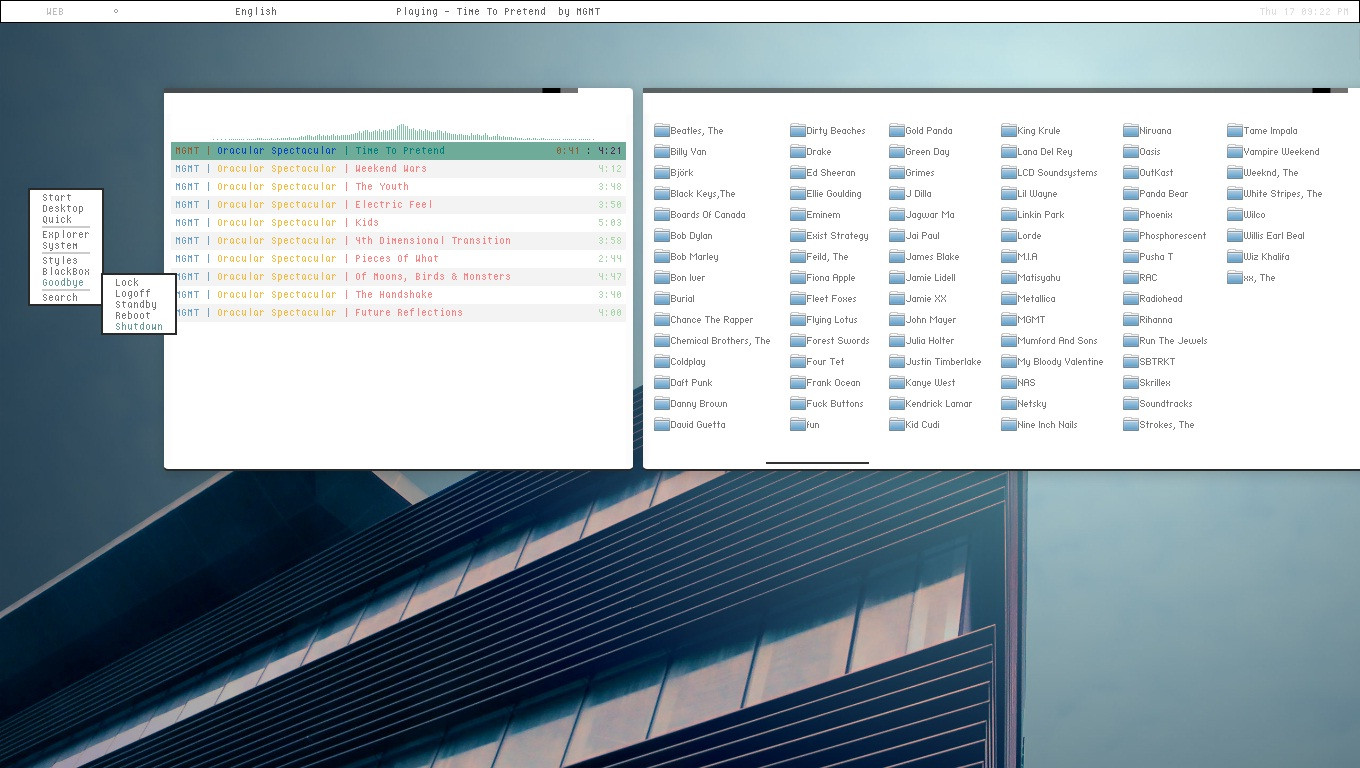Play The Handshake track
1360x768 pixels.
tap(398, 295)
